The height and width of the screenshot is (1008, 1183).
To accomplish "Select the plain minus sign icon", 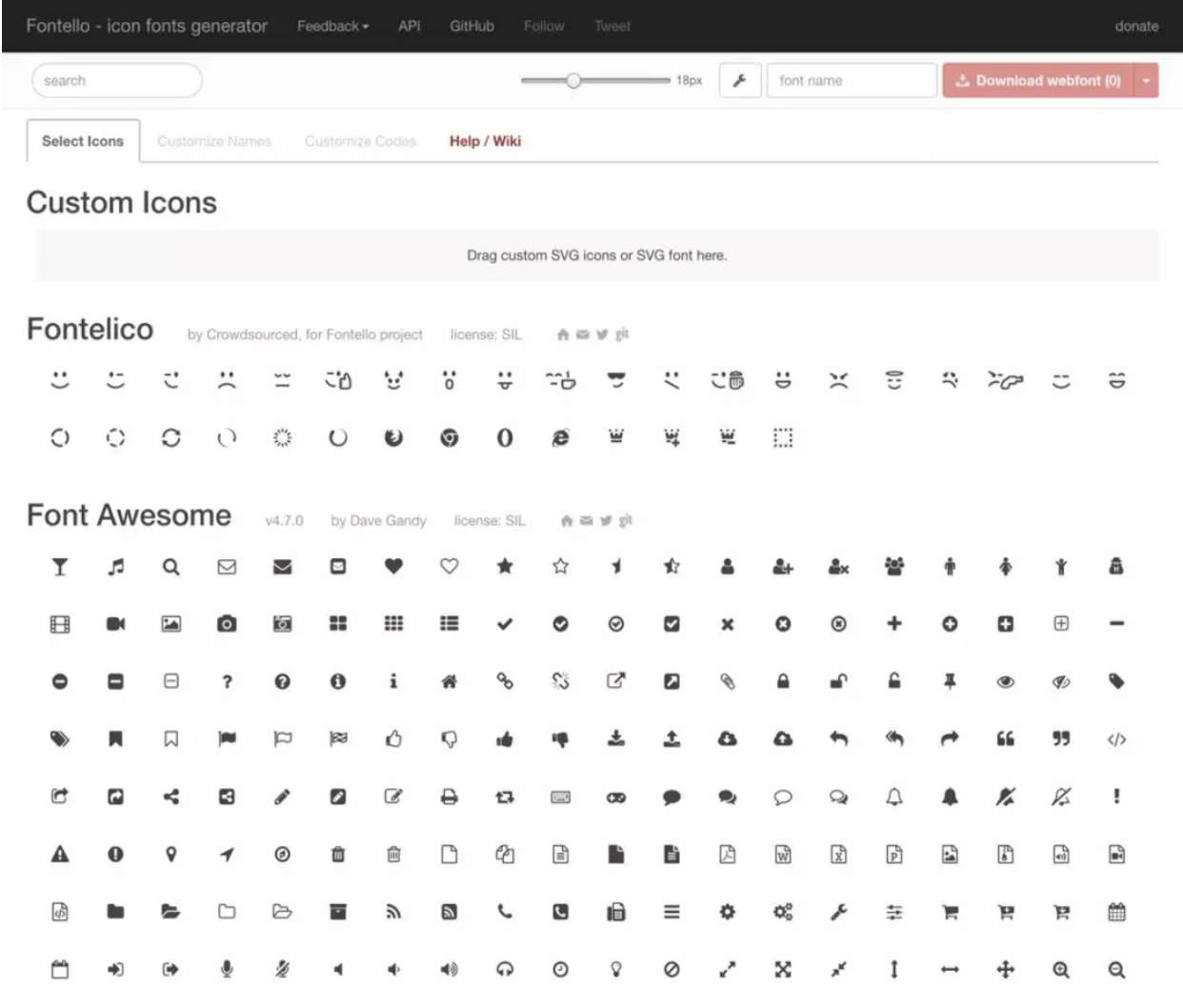I will (x=1116, y=624).
